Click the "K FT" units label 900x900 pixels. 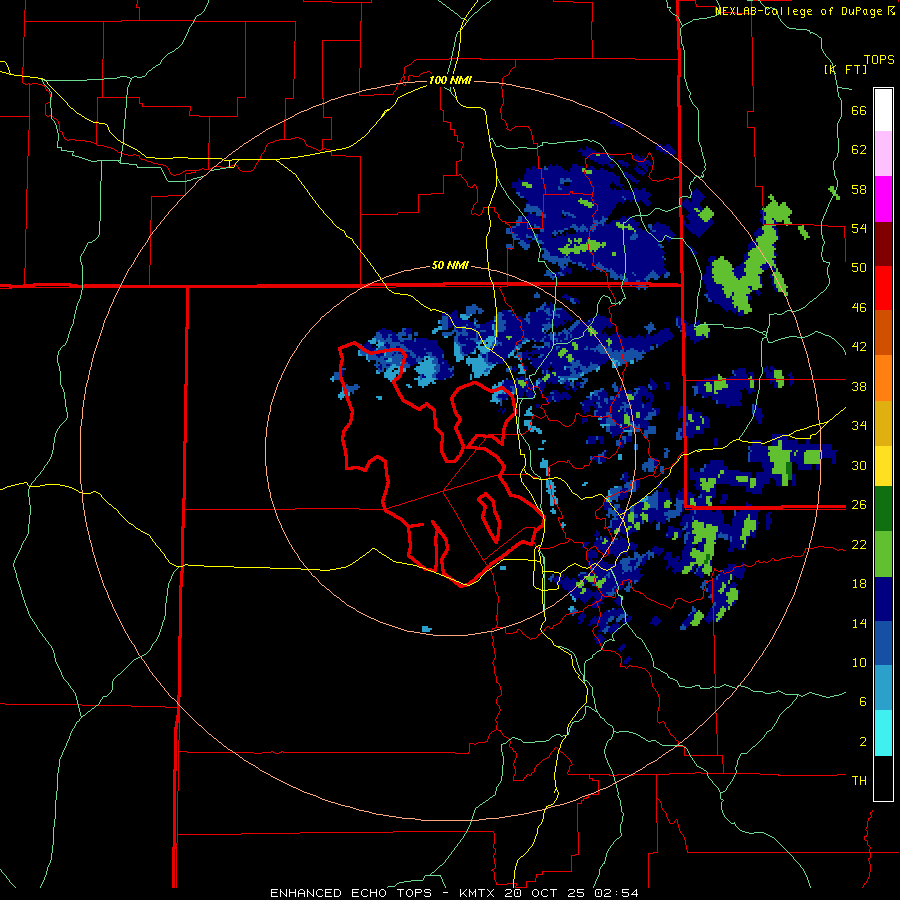pos(845,69)
